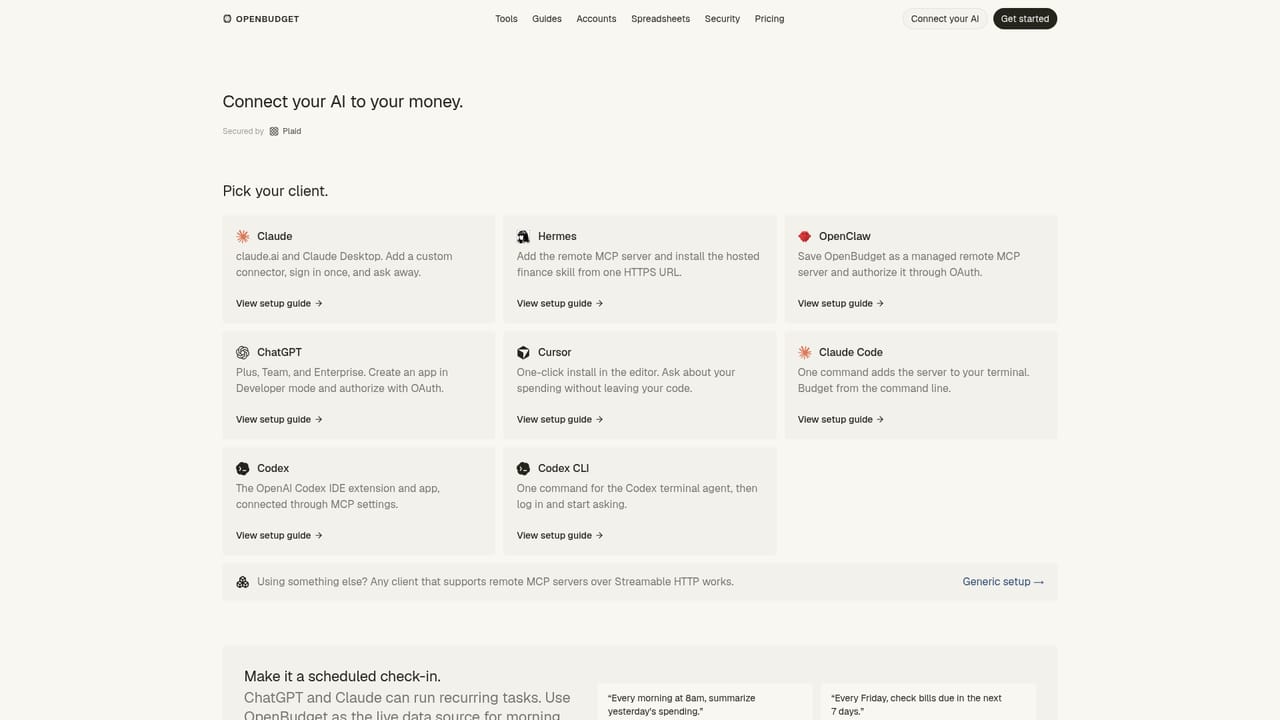Screen dimensions: 1280x720
Task: Open the Codex CLI setup guide link
Action: click(560, 536)
